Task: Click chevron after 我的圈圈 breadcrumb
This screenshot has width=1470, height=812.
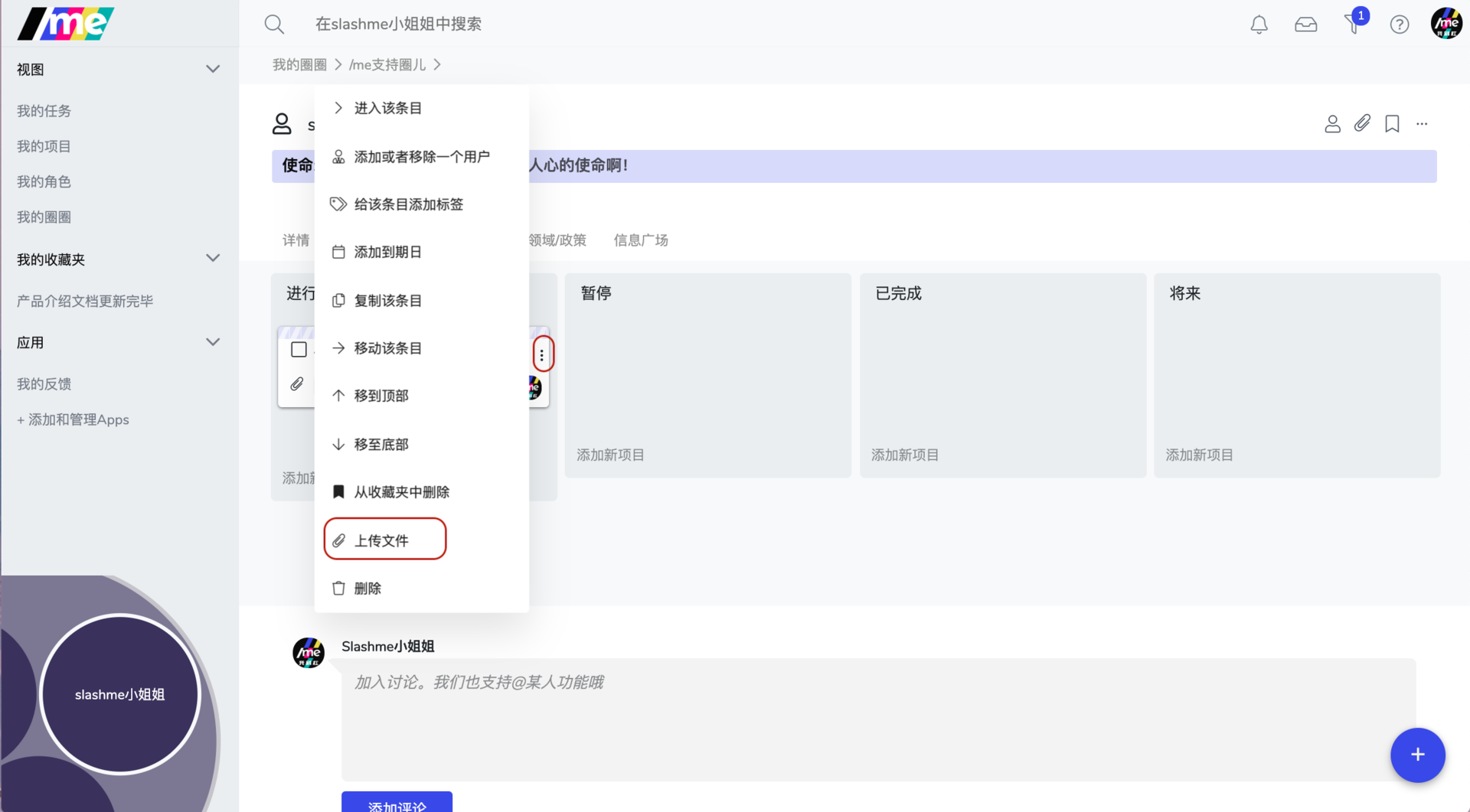Action: 338,64
